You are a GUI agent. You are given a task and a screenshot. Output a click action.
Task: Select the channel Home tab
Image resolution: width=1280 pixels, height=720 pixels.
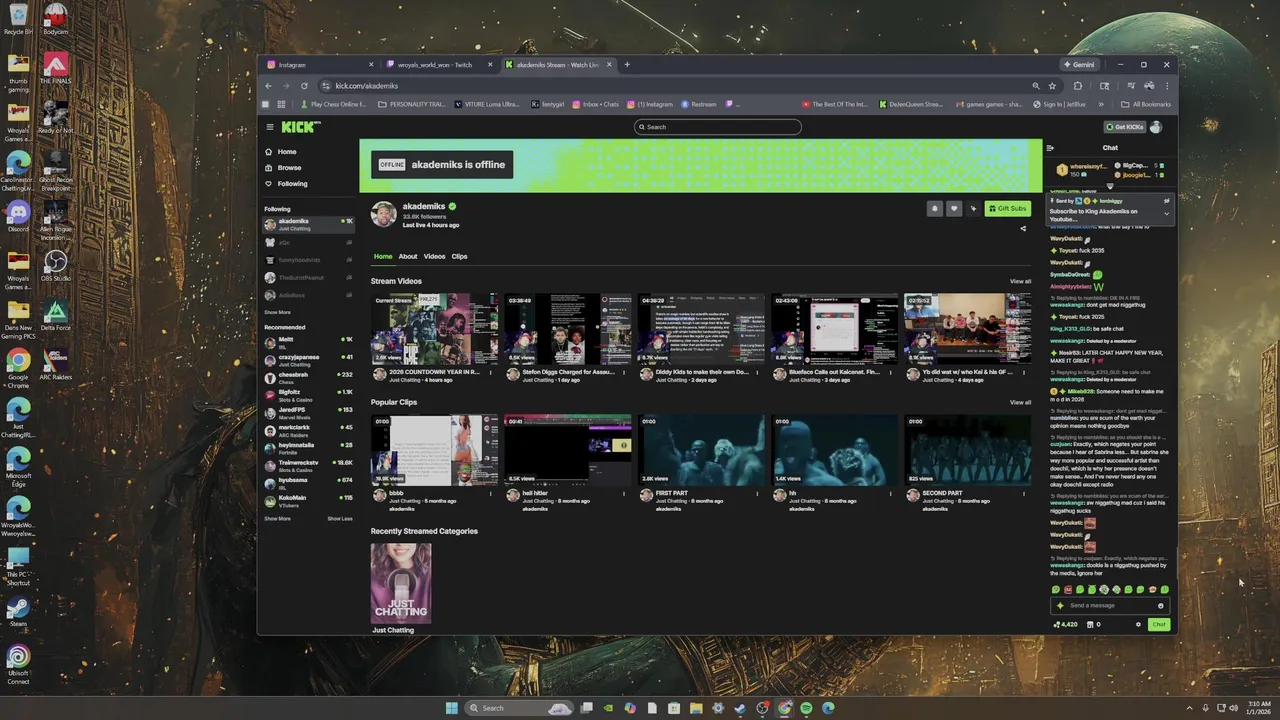[x=383, y=256]
